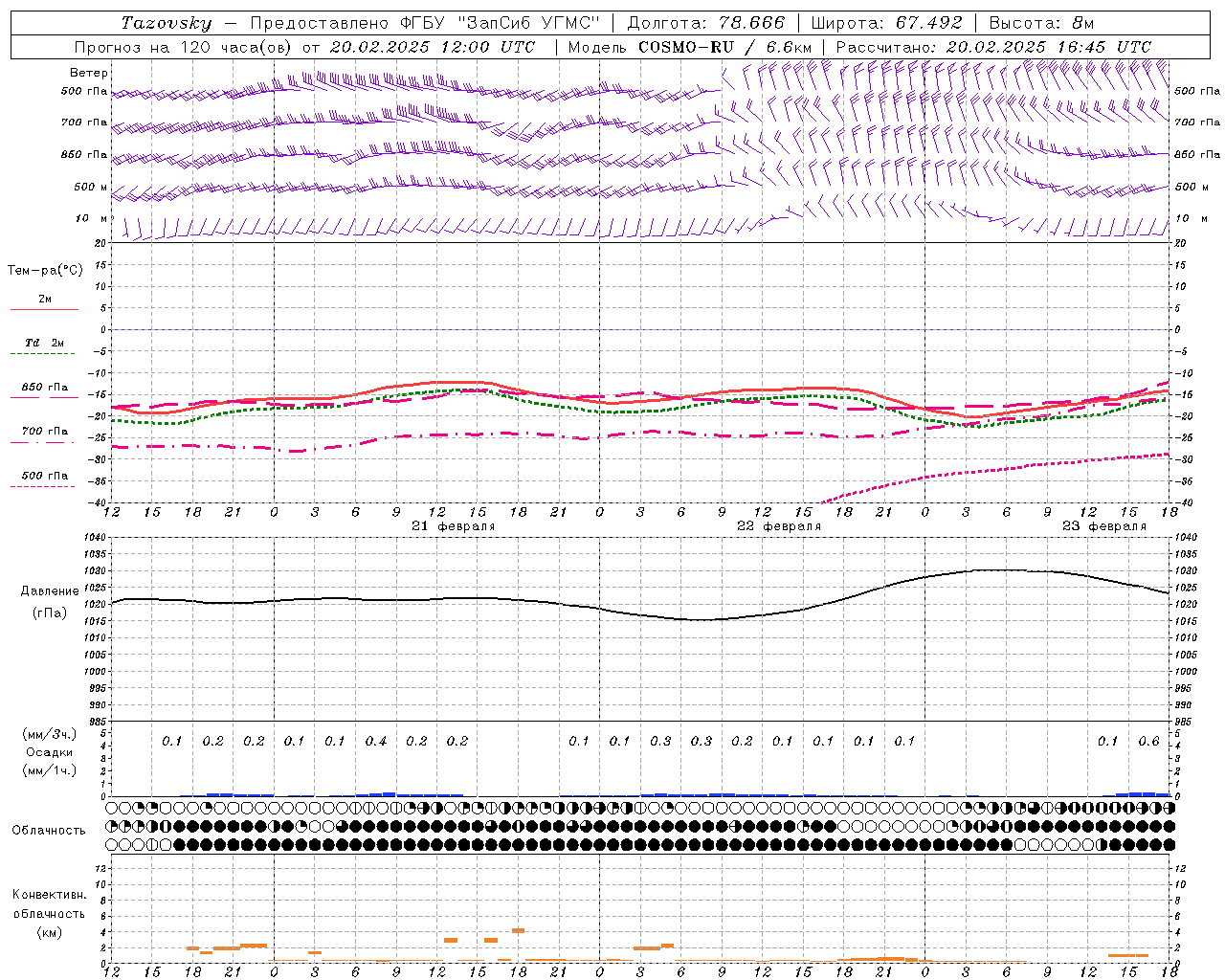Click the Облачность cloud cover label
Screen dimensions: 1225x980
coord(49,830)
